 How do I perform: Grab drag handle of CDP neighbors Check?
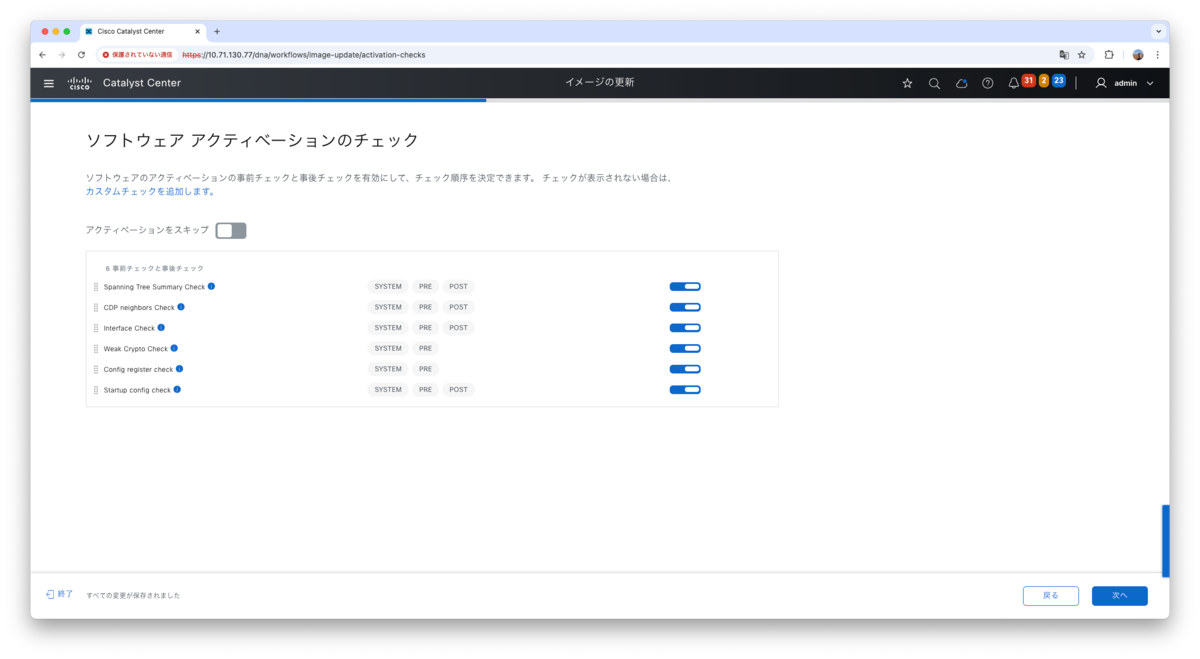tap(96, 307)
